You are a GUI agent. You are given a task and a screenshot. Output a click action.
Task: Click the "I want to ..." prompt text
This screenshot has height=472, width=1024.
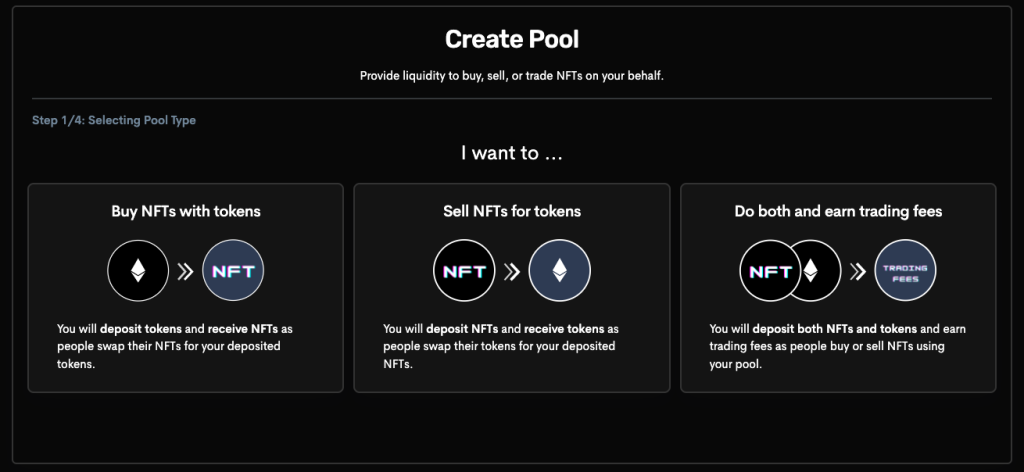(x=512, y=153)
